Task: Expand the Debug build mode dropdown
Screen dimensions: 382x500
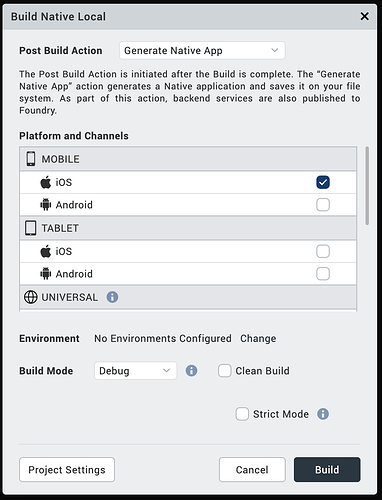Action: [x=136, y=371]
